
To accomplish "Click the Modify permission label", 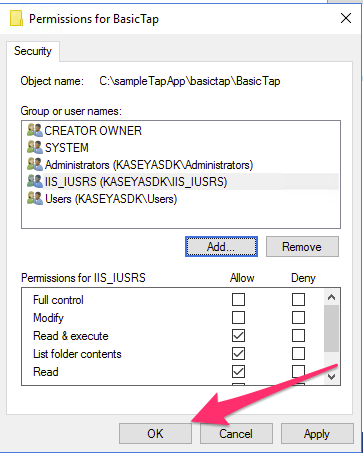I will [48, 318].
